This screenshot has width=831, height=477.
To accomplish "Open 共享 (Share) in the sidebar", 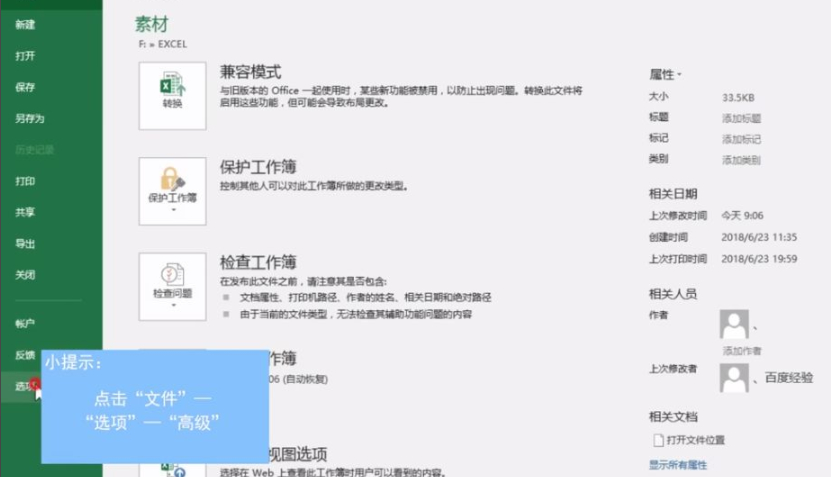I will [25, 212].
